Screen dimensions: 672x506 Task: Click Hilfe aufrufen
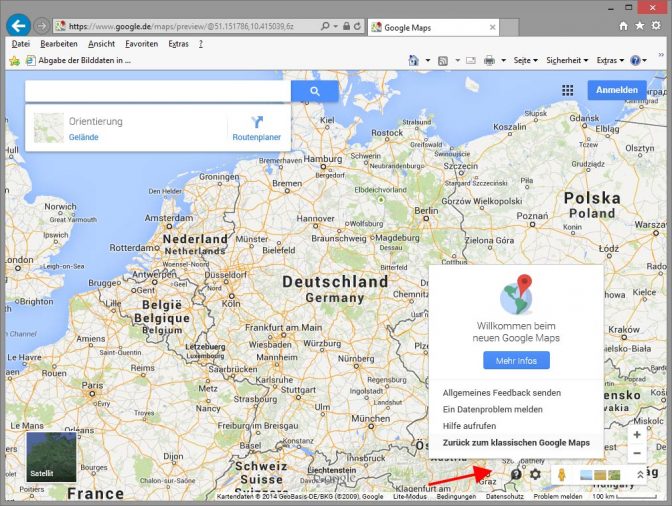[x=469, y=426]
